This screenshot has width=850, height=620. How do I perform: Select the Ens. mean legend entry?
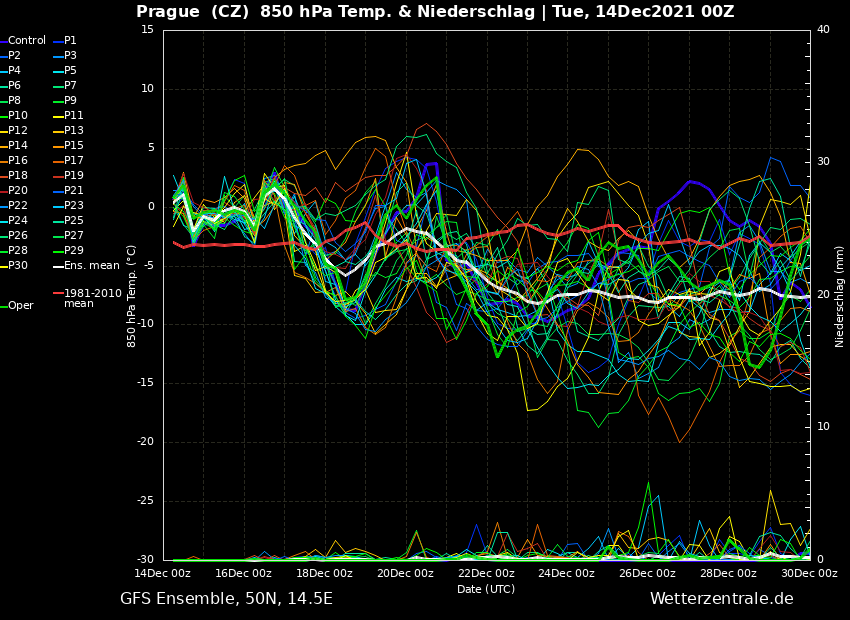pos(91,266)
